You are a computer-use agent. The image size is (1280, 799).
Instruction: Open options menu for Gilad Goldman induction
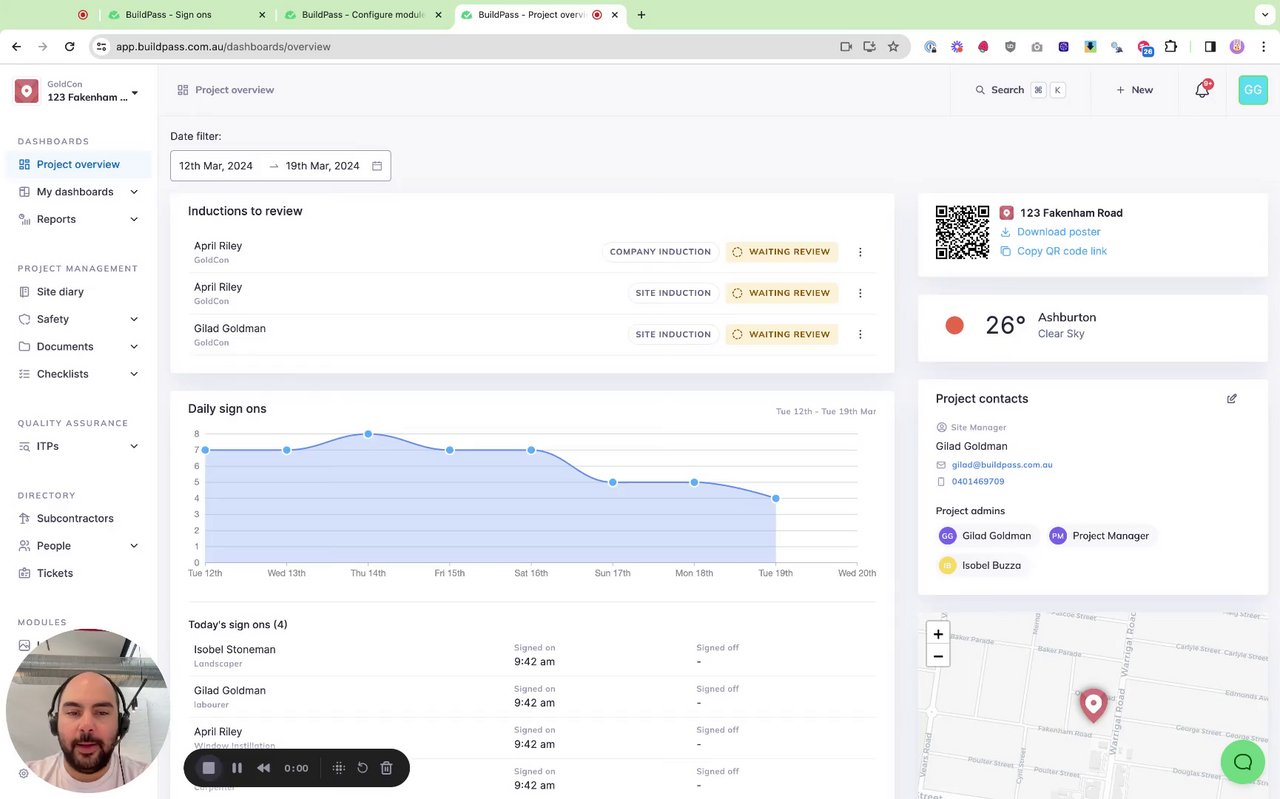(x=860, y=334)
